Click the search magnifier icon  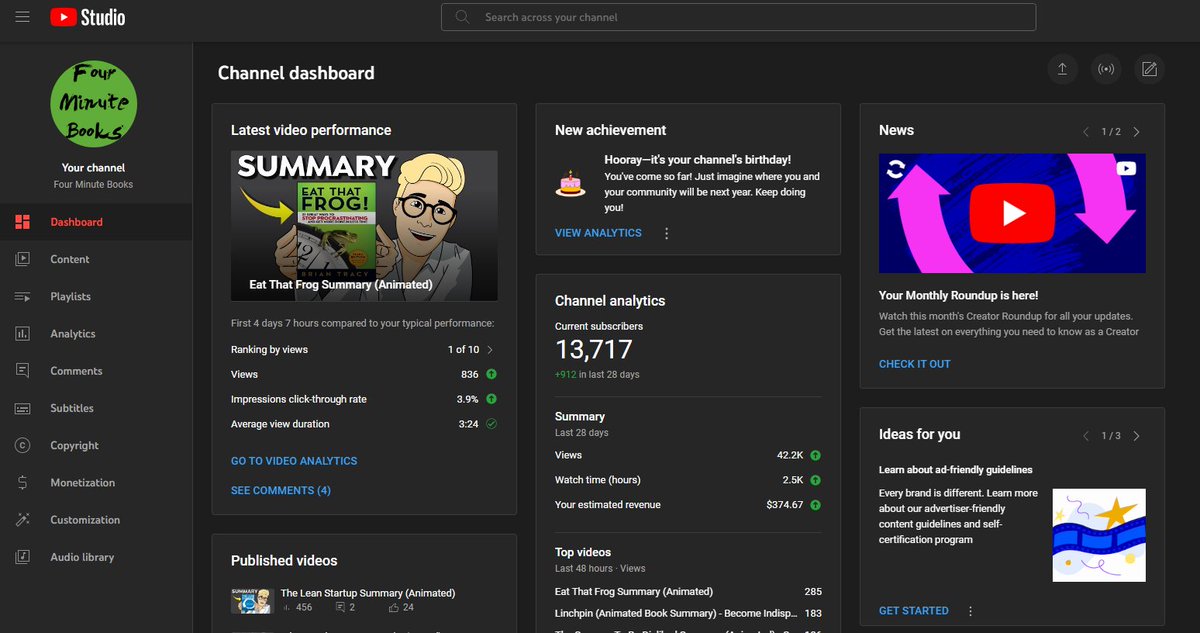[x=462, y=17]
